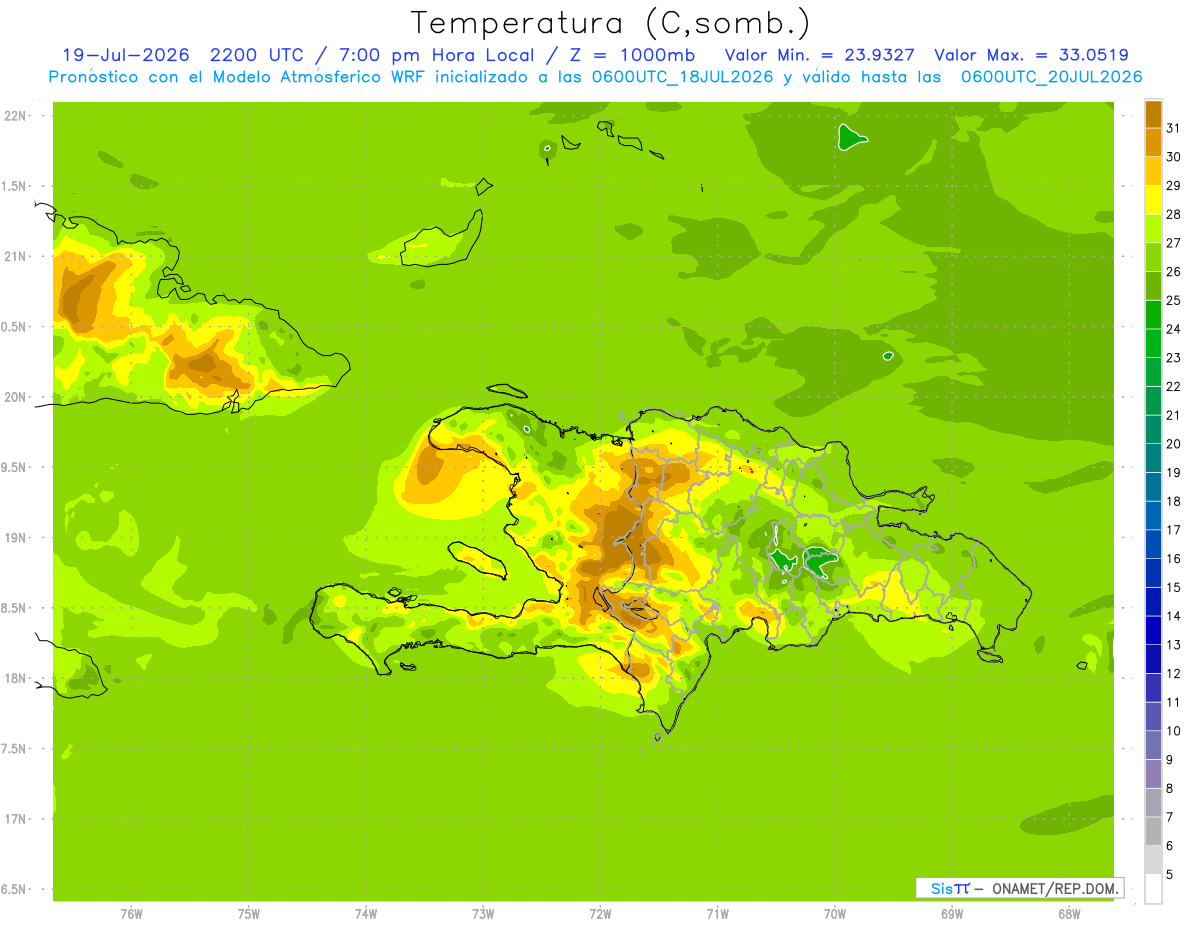
Task: Click the longitude label "76W"
Action: coord(131,913)
